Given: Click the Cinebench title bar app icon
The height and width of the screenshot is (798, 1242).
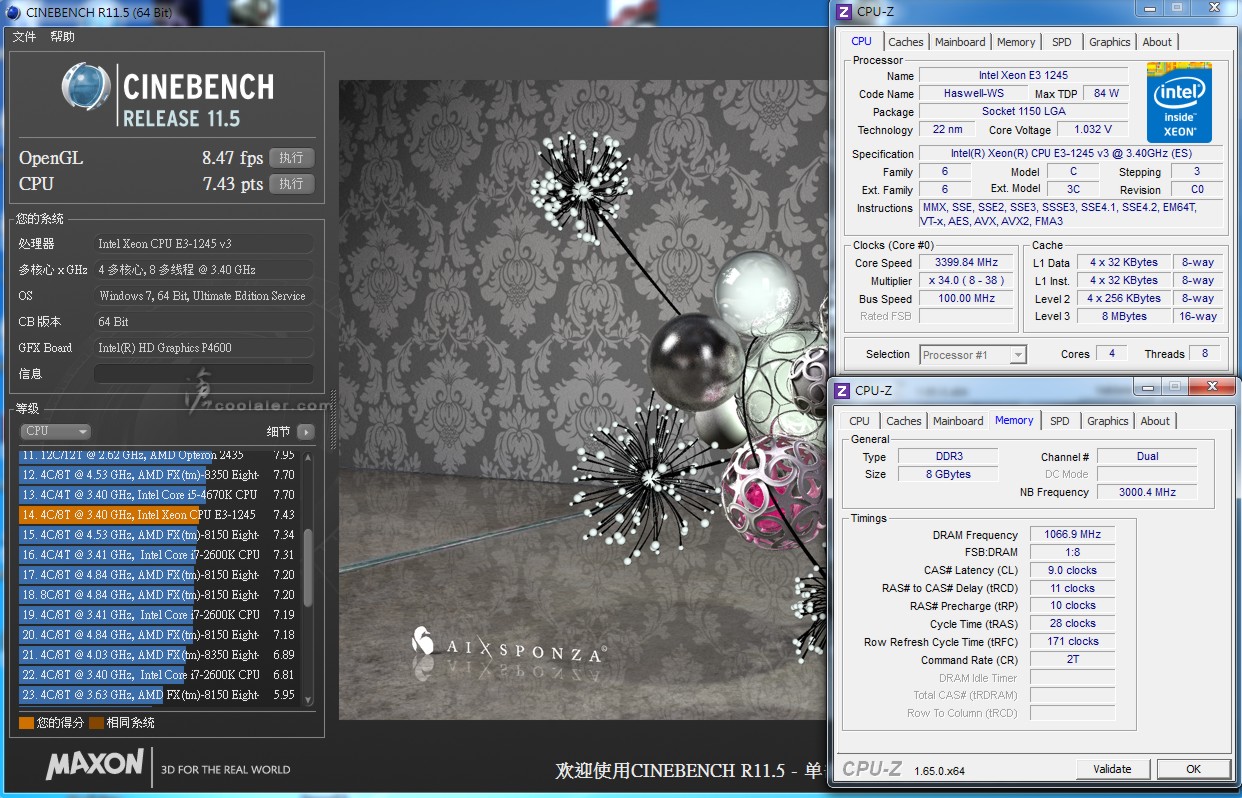Looking at the screenshot, I should pyautogui.click(x=13, y=12).
